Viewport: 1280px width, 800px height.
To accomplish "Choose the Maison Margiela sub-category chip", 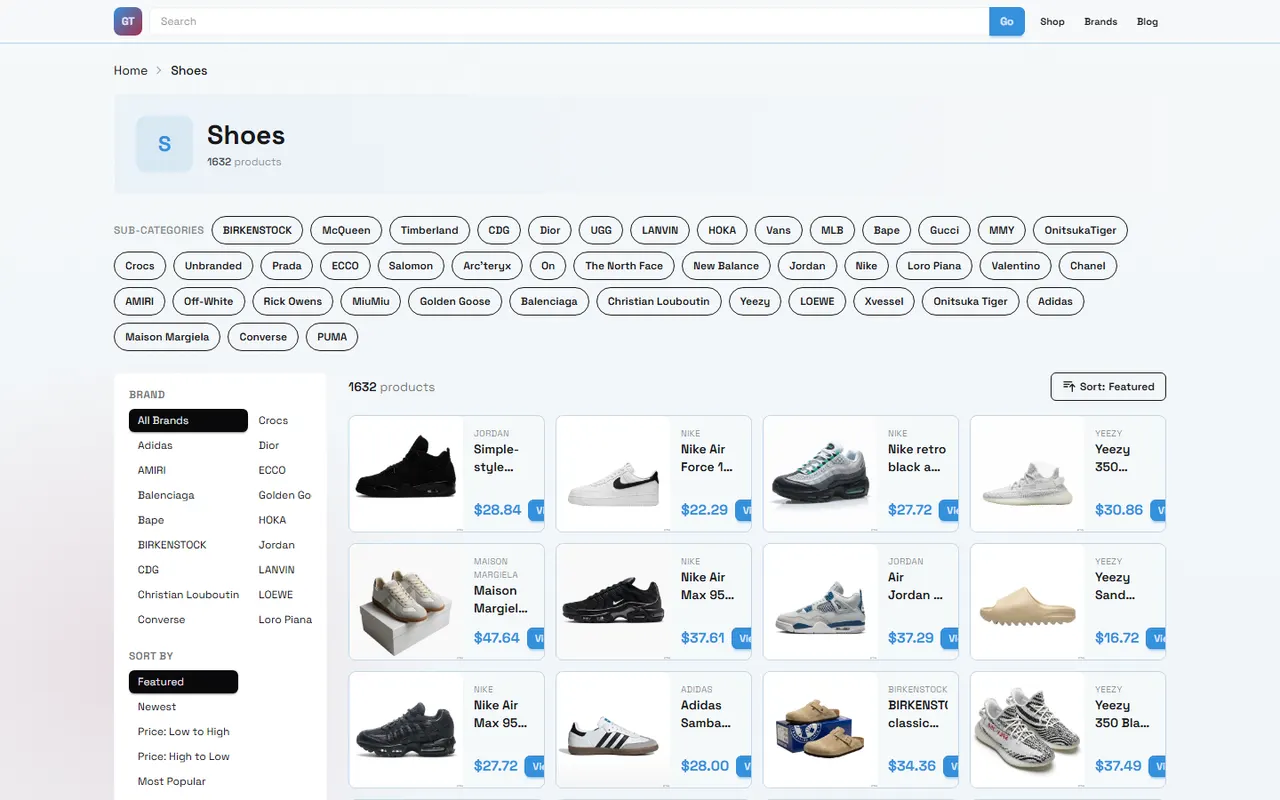I will click(x=167, y=337).
